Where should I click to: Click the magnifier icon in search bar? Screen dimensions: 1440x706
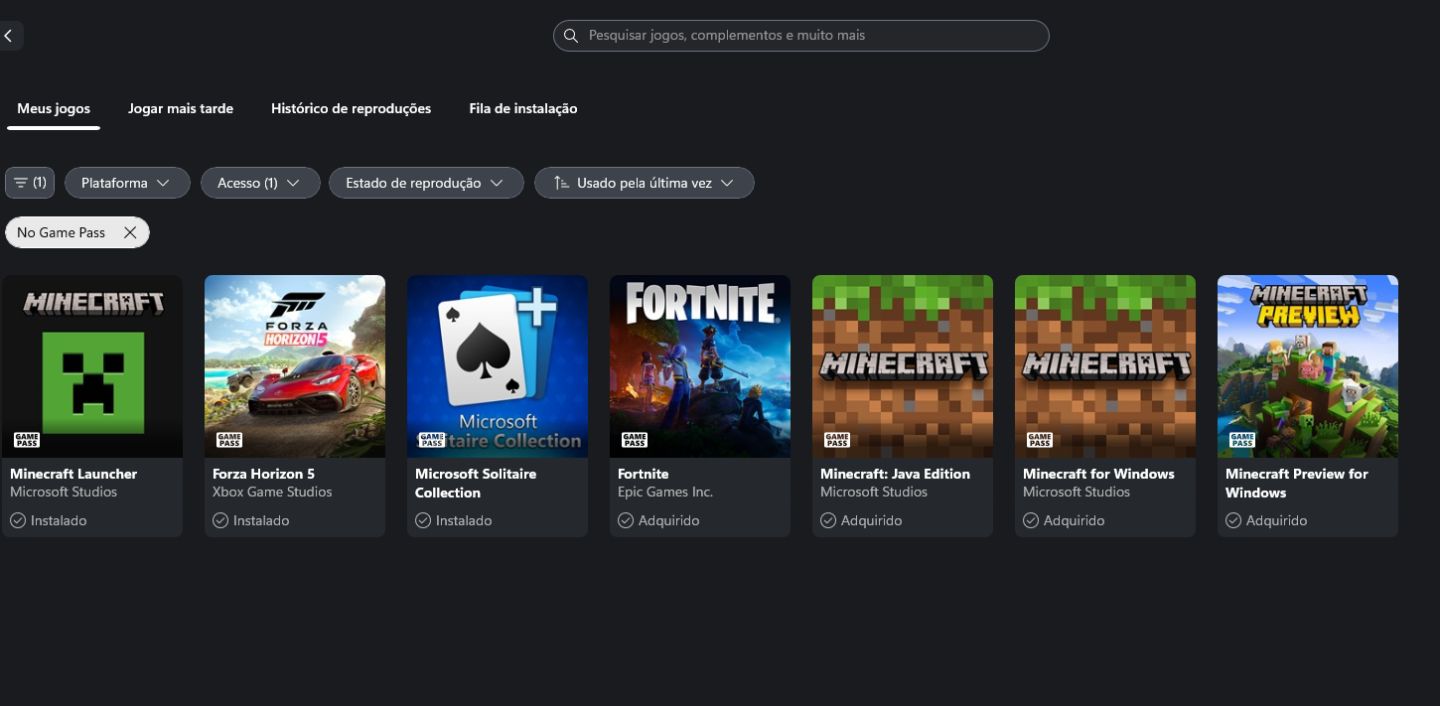coord(571,36)
